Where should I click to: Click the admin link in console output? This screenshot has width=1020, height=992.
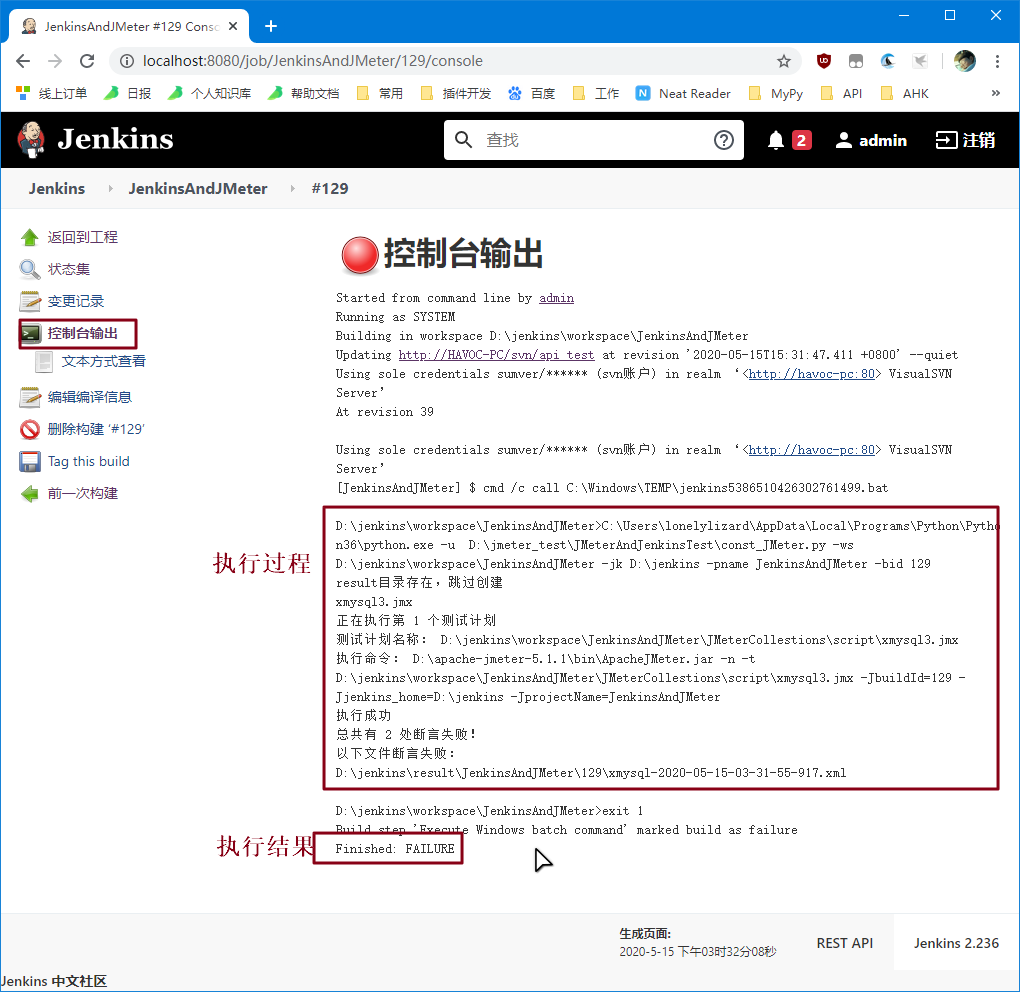coord(556,298)
